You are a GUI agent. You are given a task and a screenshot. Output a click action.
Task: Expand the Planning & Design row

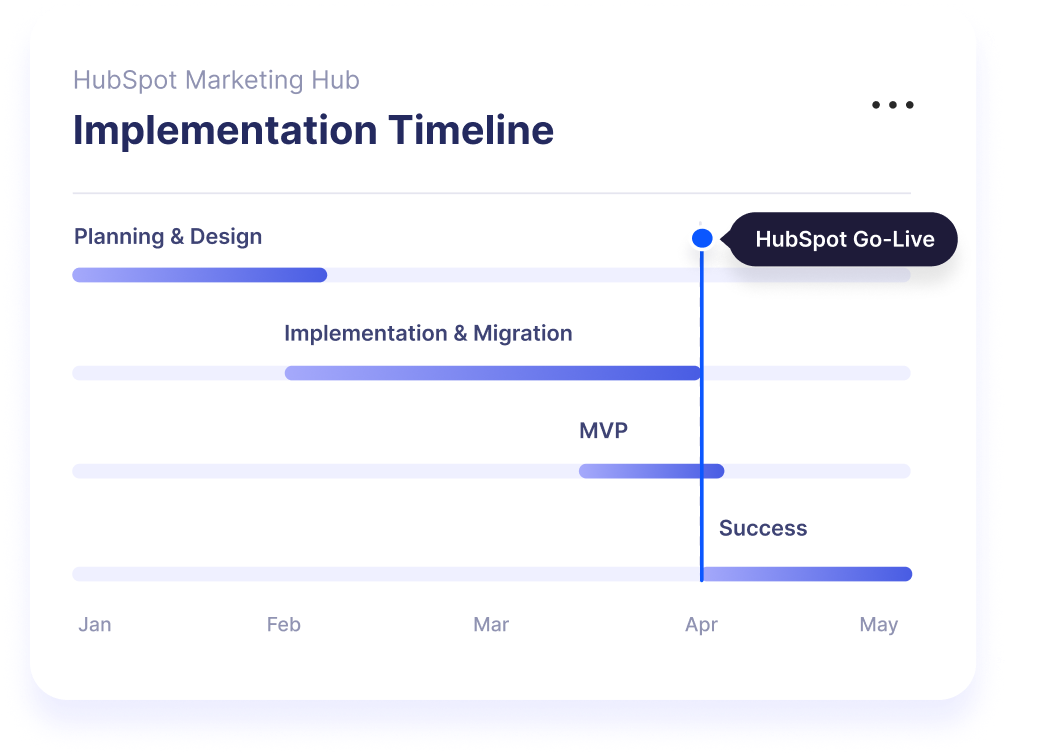[x=167, y=236]
